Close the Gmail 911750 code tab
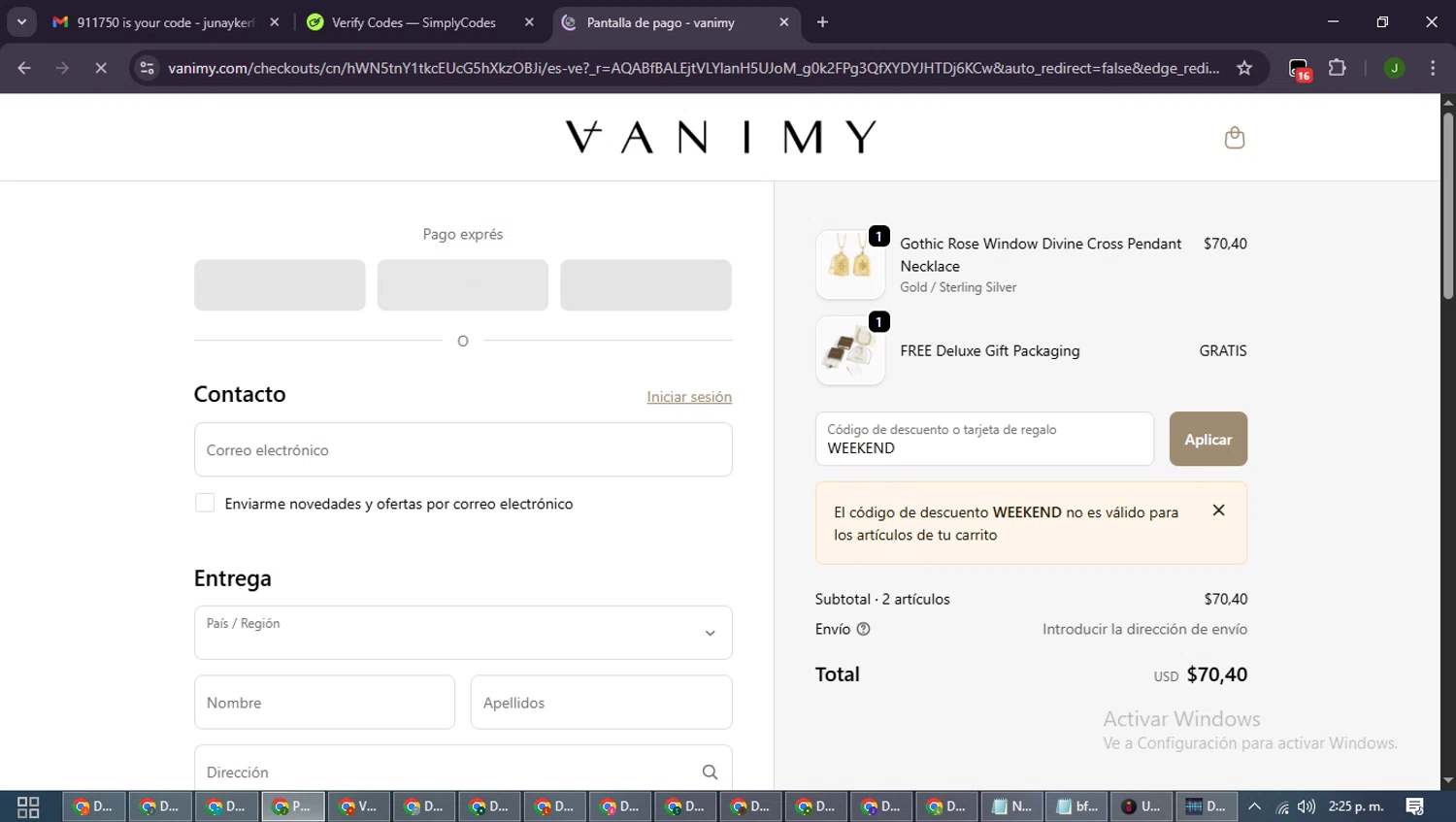The image size is (1456, 822). [275, 22]
